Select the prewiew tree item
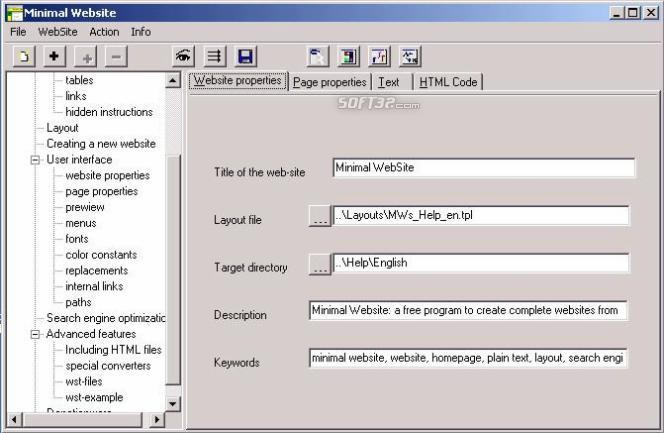 point(85,207)
